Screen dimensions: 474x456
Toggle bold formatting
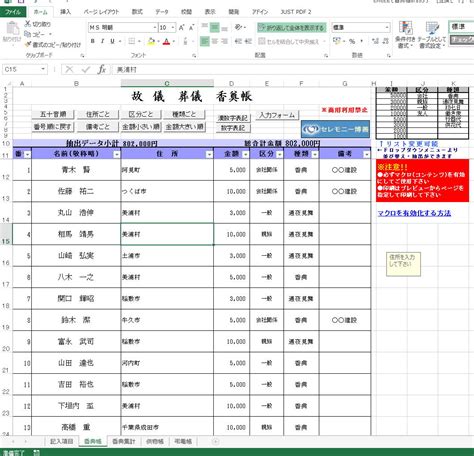coord(93,41)
